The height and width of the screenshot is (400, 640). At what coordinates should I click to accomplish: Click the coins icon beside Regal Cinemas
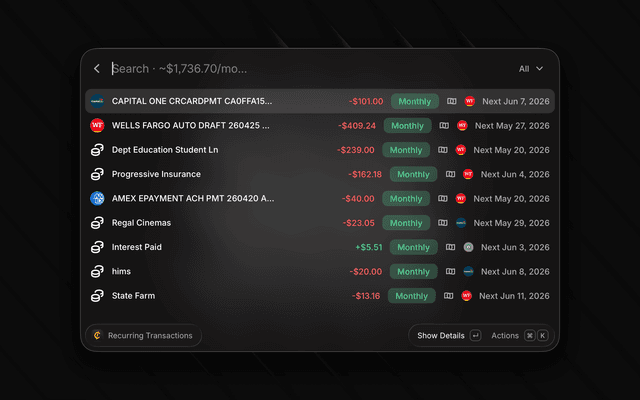[x=97, y=223]
